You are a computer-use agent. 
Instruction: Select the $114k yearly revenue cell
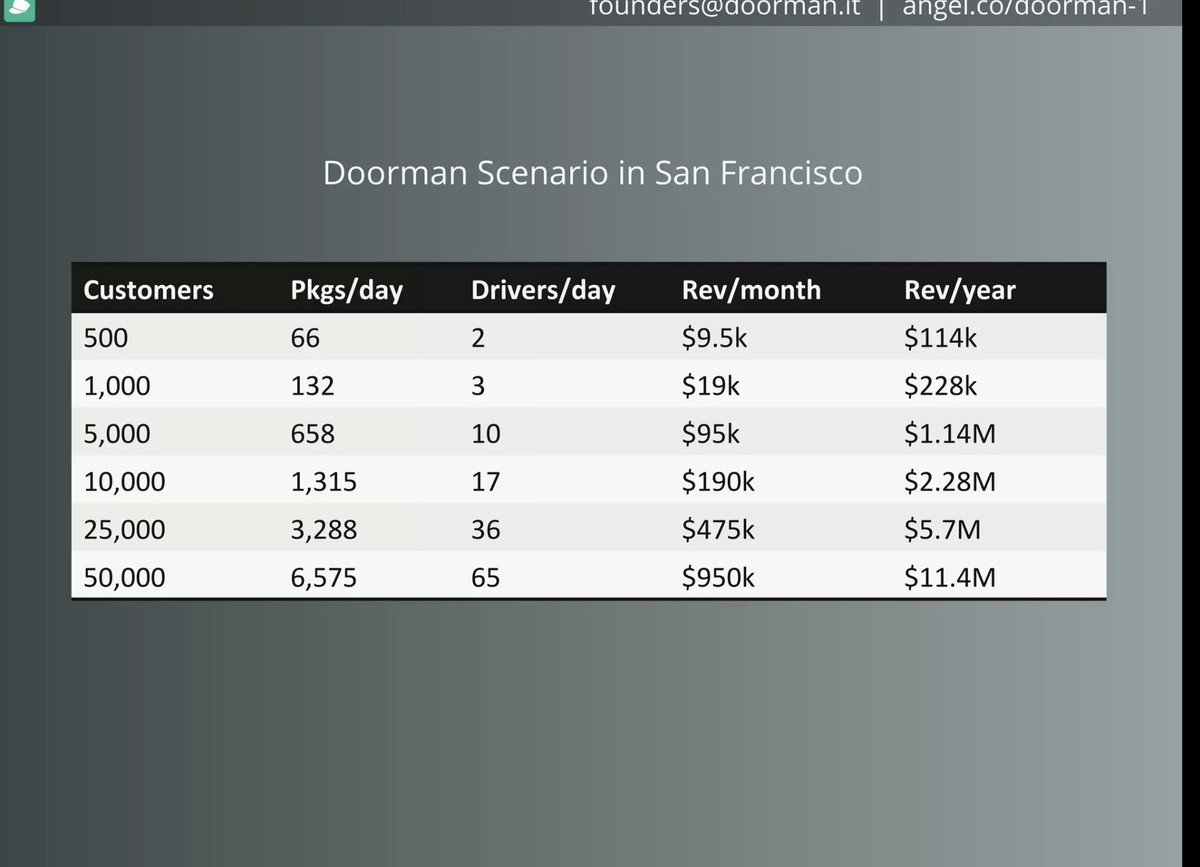pos(940,338)
